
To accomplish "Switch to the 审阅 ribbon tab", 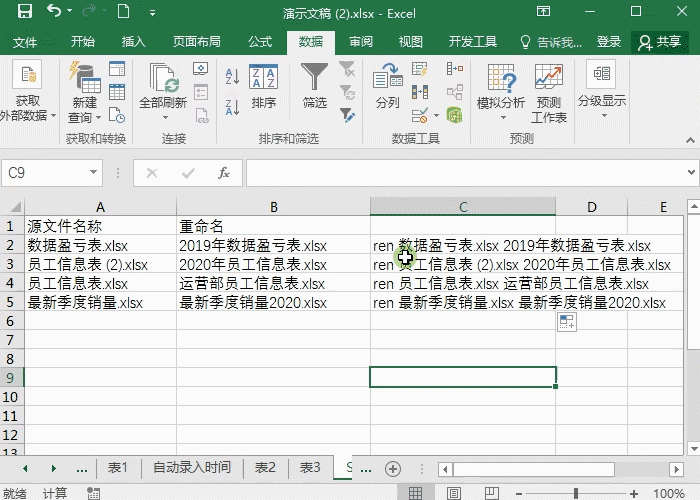I will (361, 42).
